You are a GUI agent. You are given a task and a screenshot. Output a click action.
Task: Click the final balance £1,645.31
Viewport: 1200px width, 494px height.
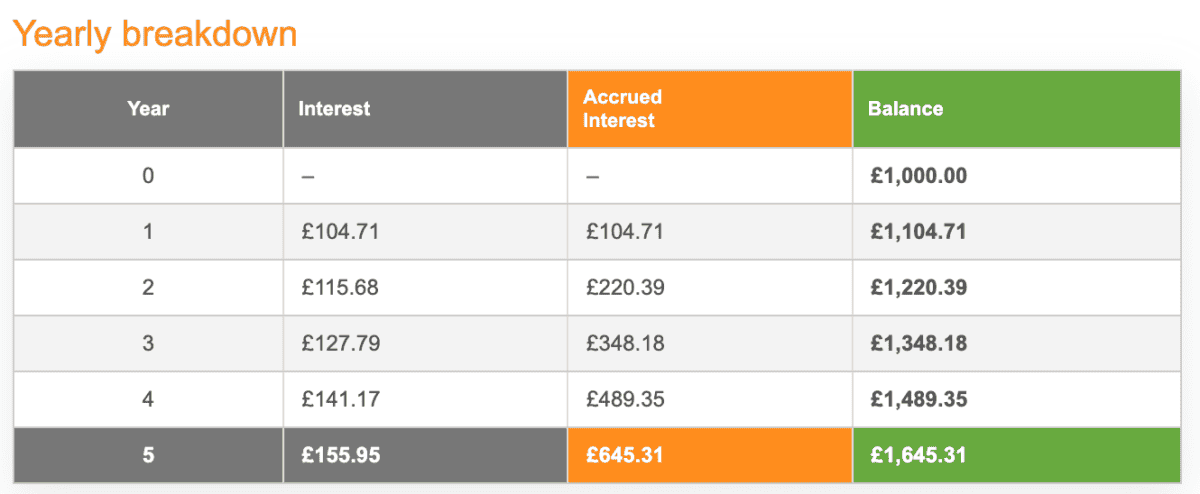pyautogui.click(x=918, y=456)
